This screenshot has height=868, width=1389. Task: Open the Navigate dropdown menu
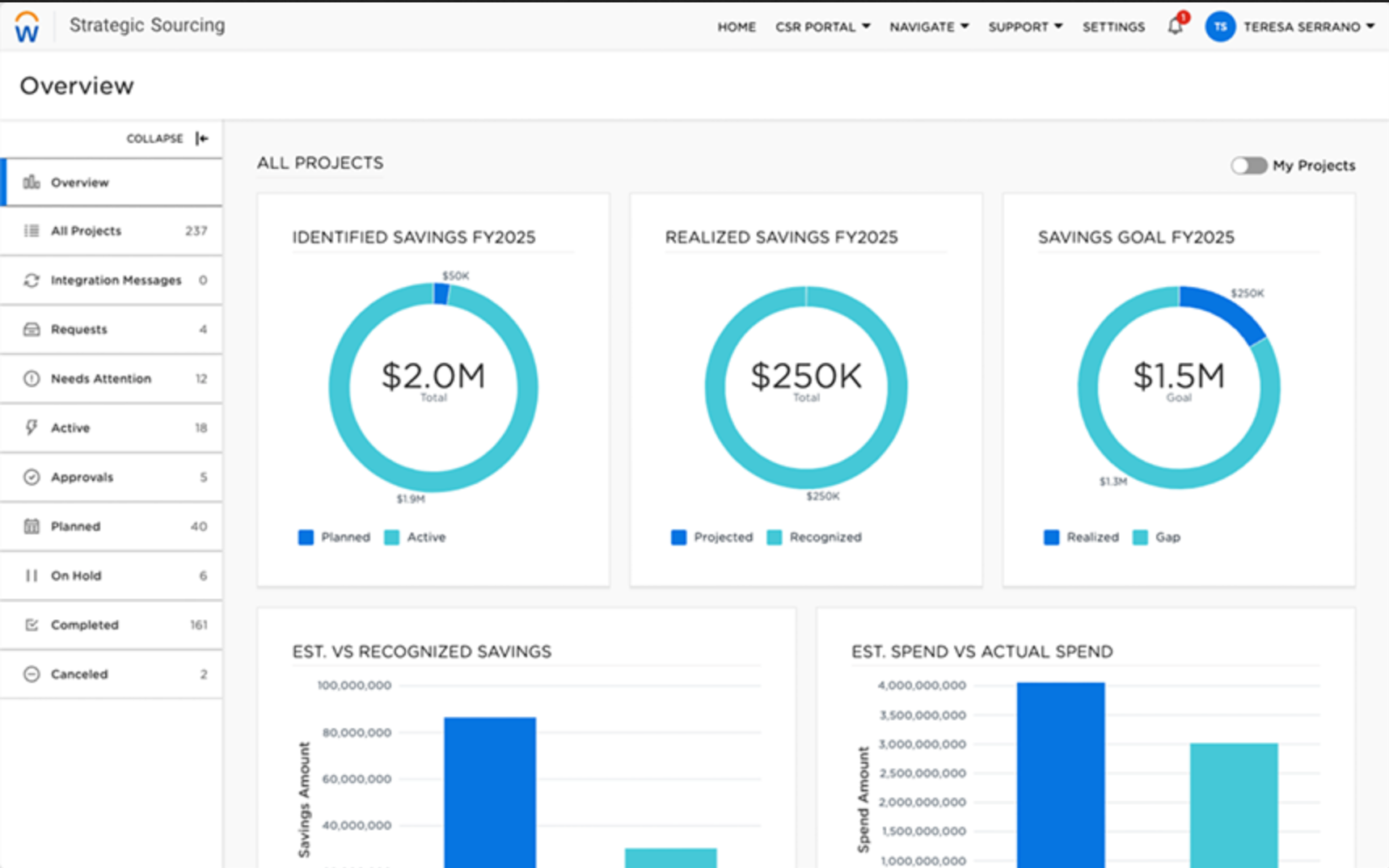[929, 27]
